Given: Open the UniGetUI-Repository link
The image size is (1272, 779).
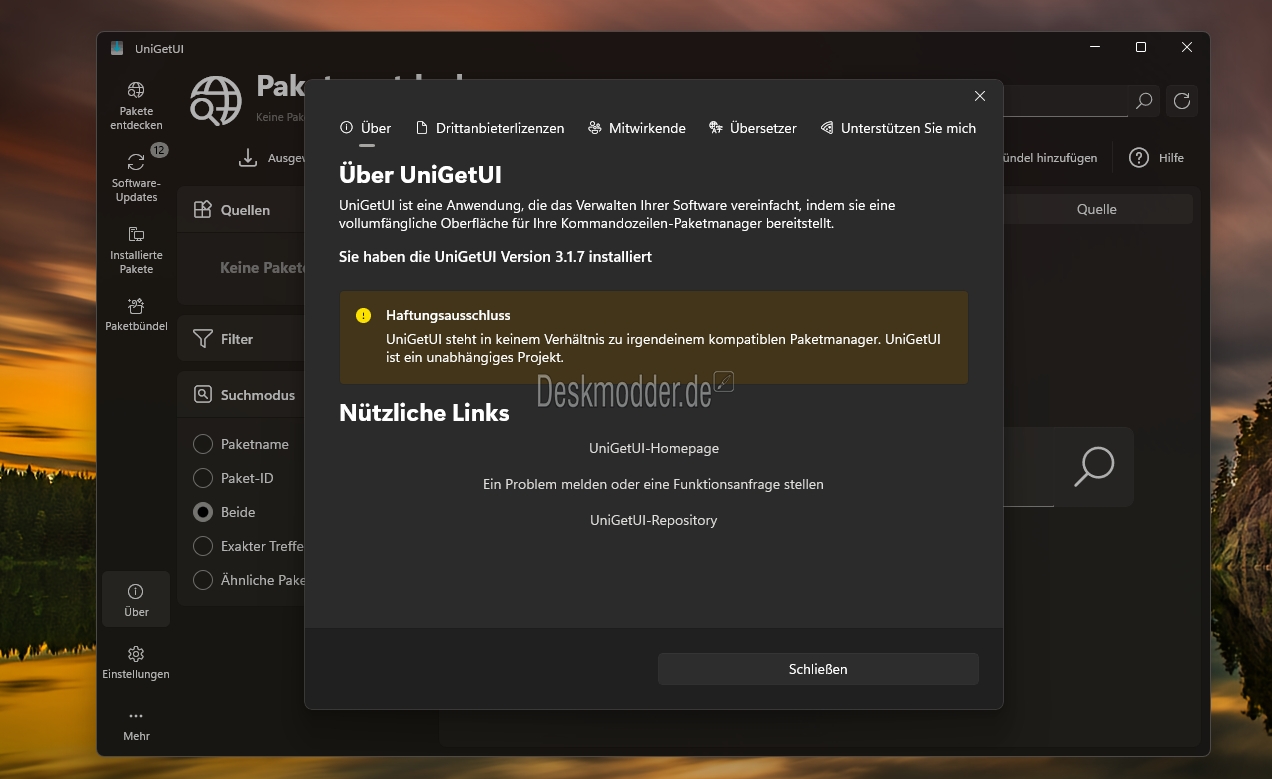Looking at the screenshot, I should point(654,520).
